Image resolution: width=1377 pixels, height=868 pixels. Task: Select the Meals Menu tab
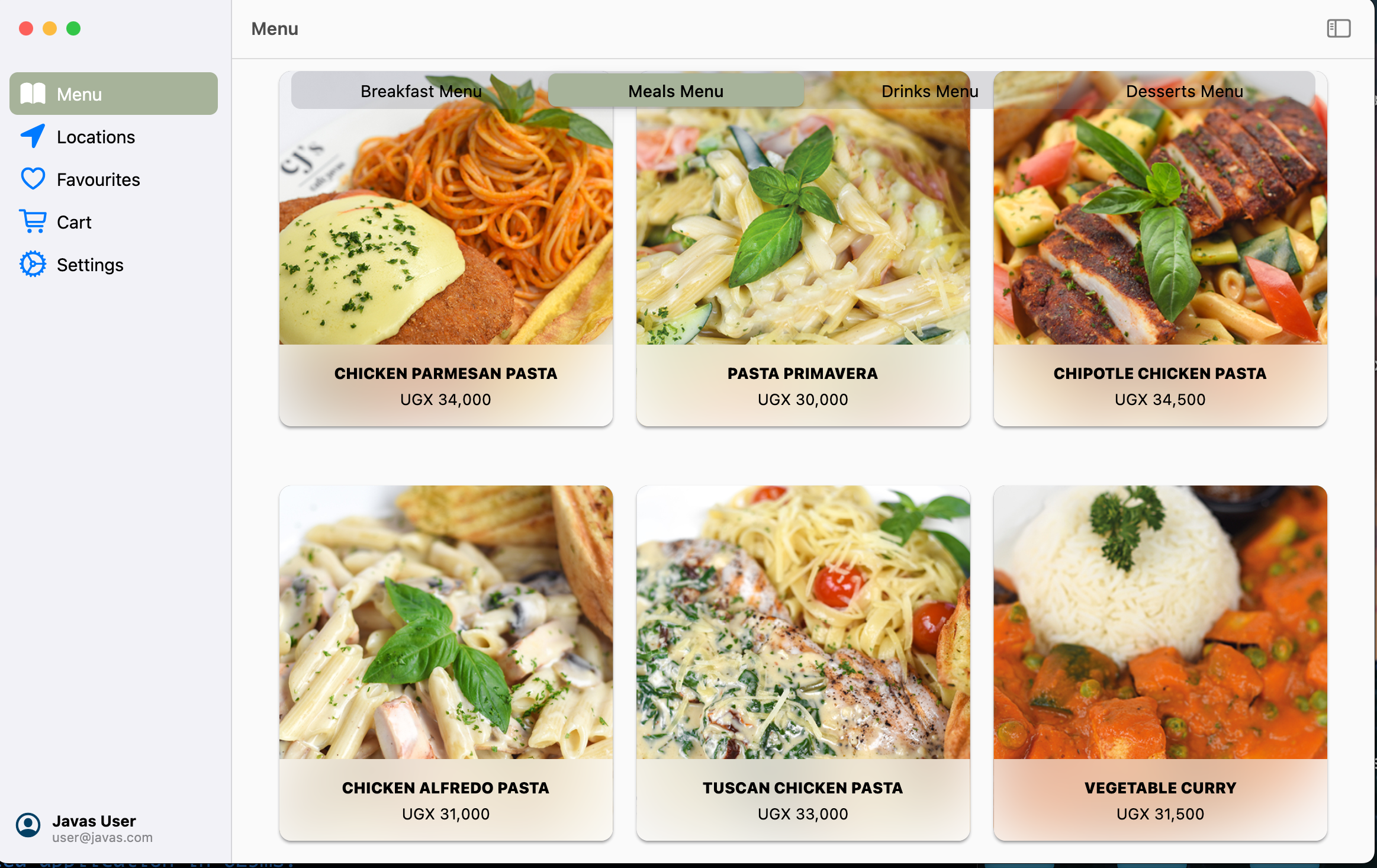(x=675, y=90)
